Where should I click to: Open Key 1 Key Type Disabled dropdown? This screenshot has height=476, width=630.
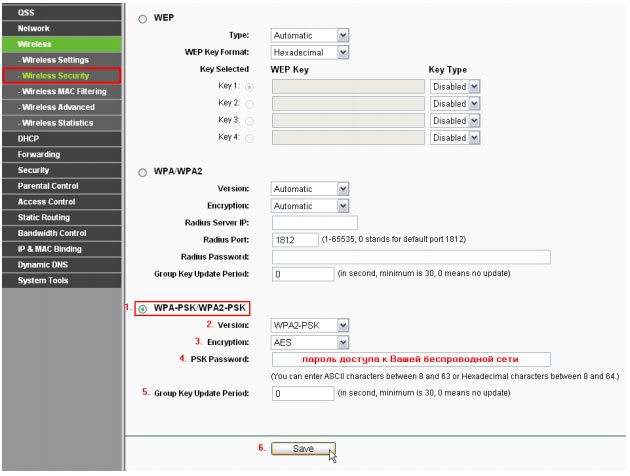coord(455,87)
